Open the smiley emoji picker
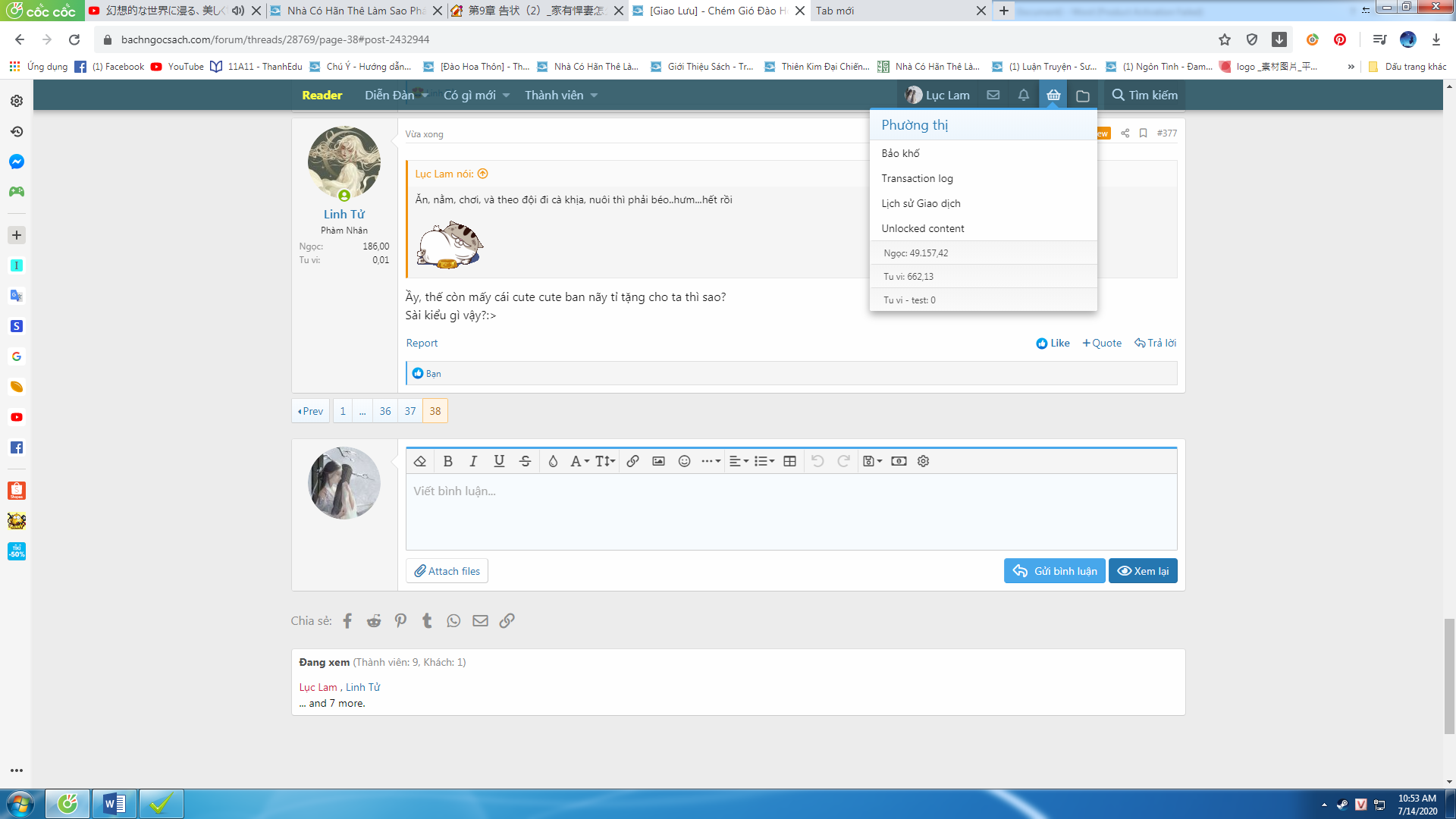1456x819 pixels. point(684,461)
